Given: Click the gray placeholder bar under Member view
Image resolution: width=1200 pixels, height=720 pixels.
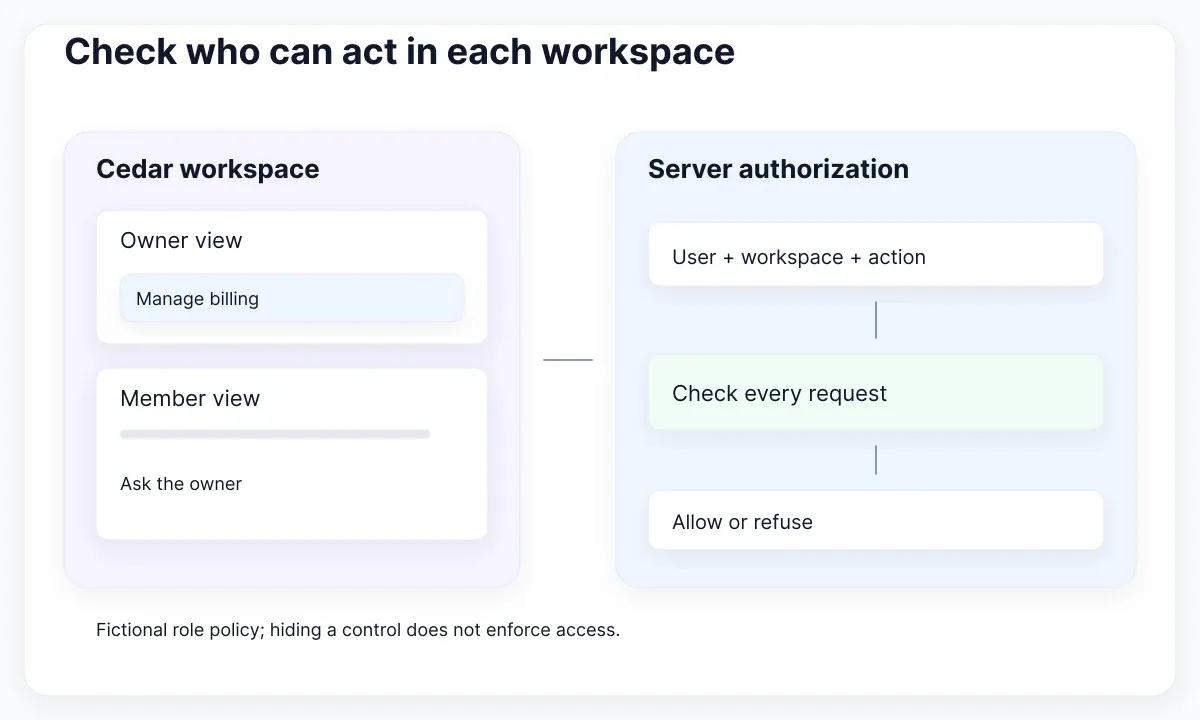Looking at the screenshot, I should 275,434.
